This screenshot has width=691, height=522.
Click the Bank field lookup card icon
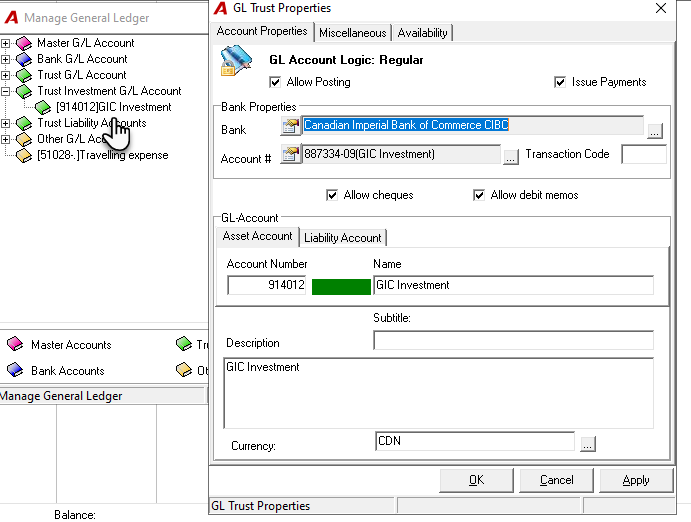click(x=290, y=126)
